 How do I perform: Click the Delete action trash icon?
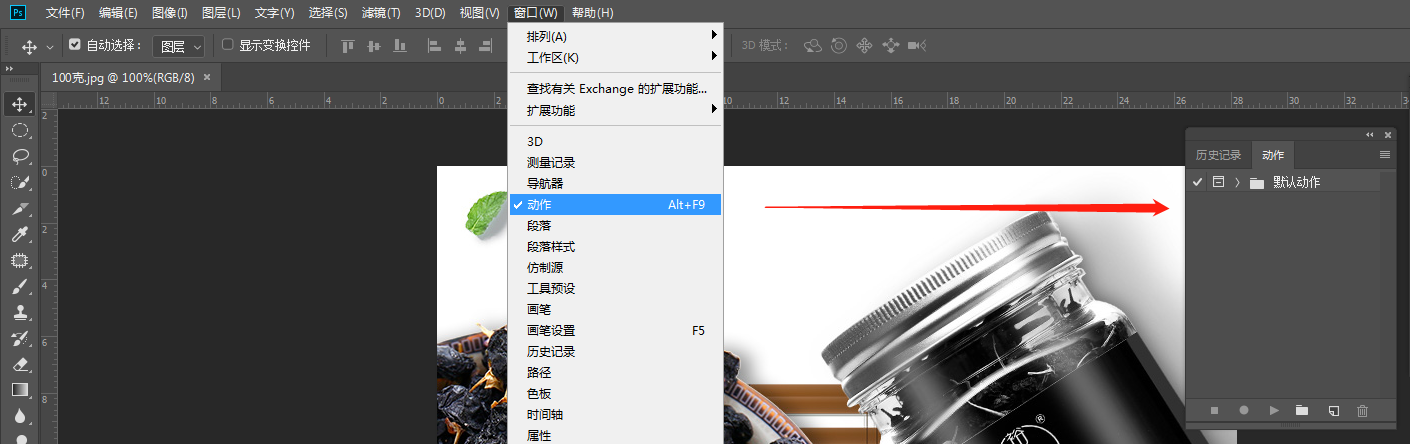click(x=1362, y=410)
